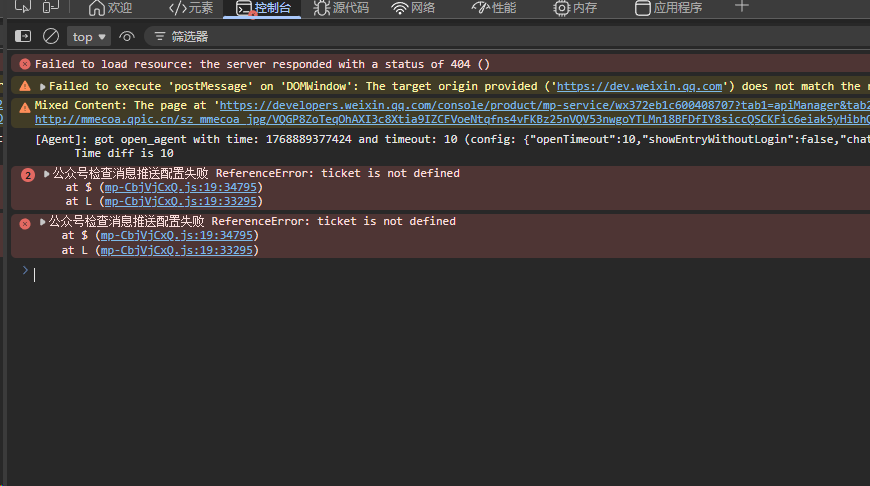Switch to the 内存 (Memory) tab
This screenshot has height=486, width=870.
point(575,8)
